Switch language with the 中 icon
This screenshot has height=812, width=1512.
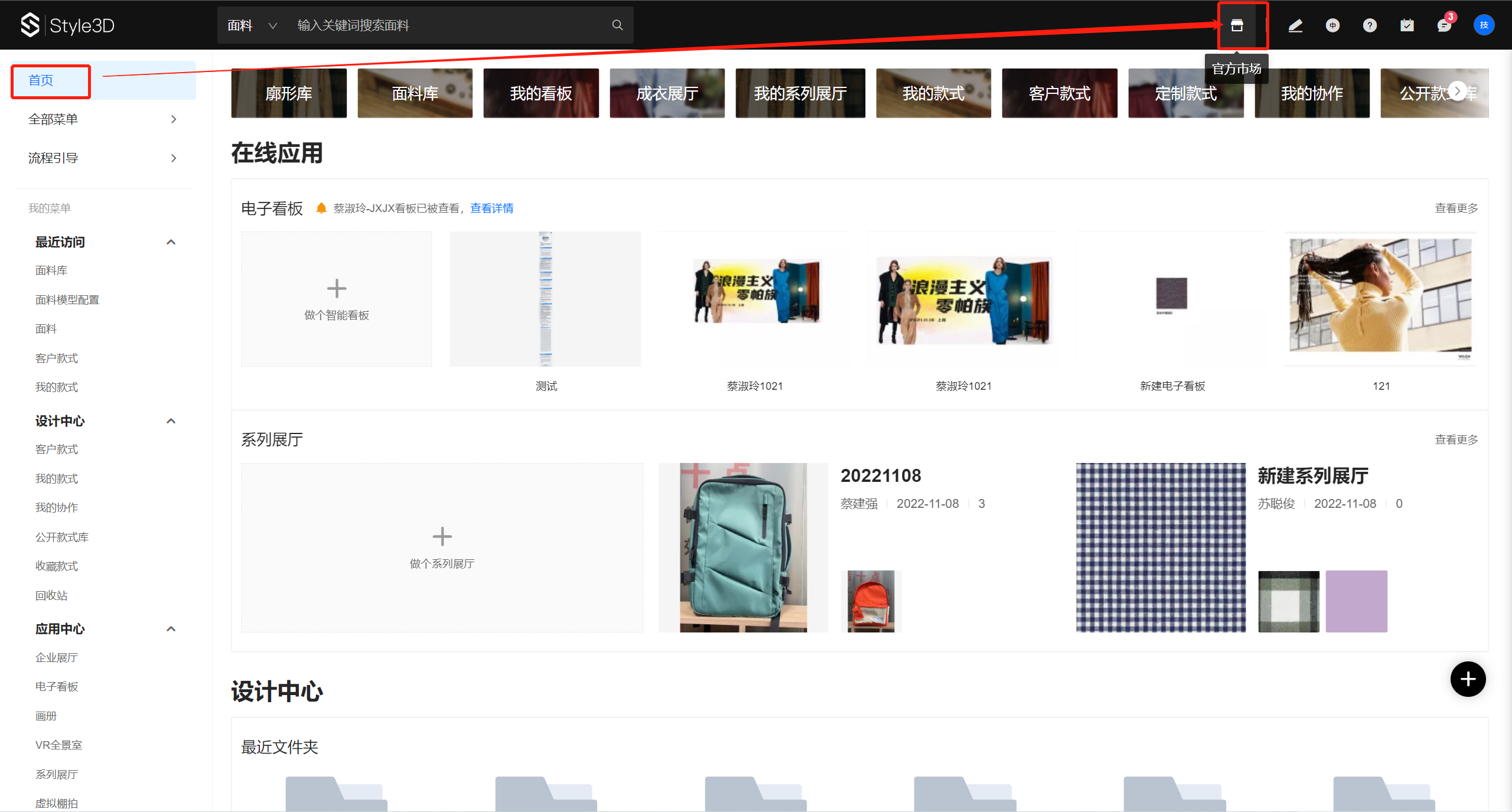[1332, 25]
